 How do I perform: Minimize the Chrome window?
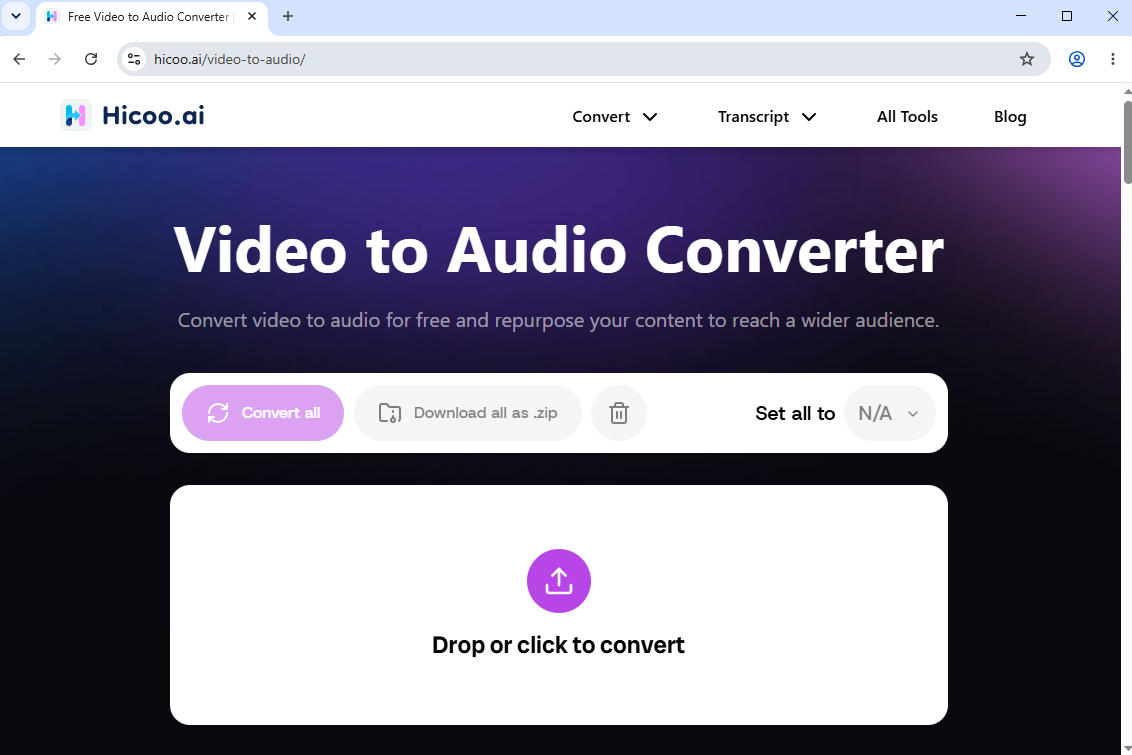pyautogui.click(x=1021, y=16)
